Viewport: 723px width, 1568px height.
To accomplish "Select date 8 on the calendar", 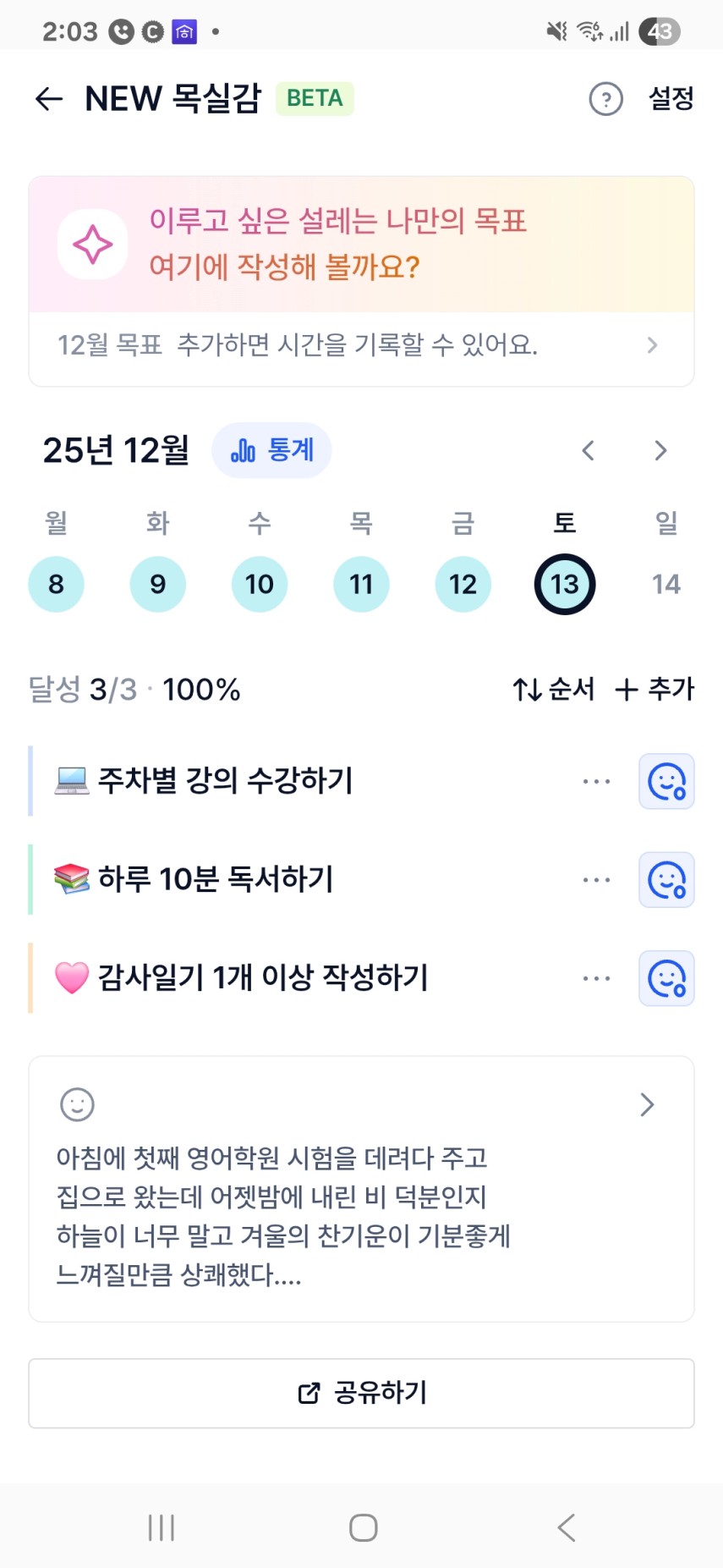I will tap(56, 584).
